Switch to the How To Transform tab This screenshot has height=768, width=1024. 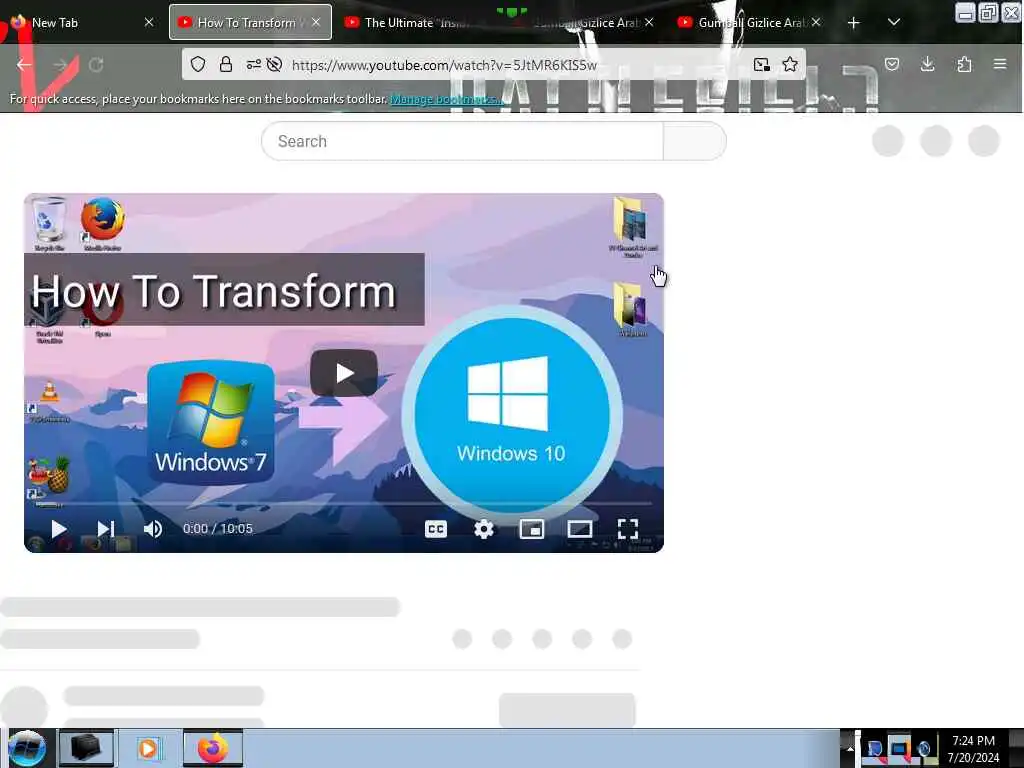tap(250, 22)
